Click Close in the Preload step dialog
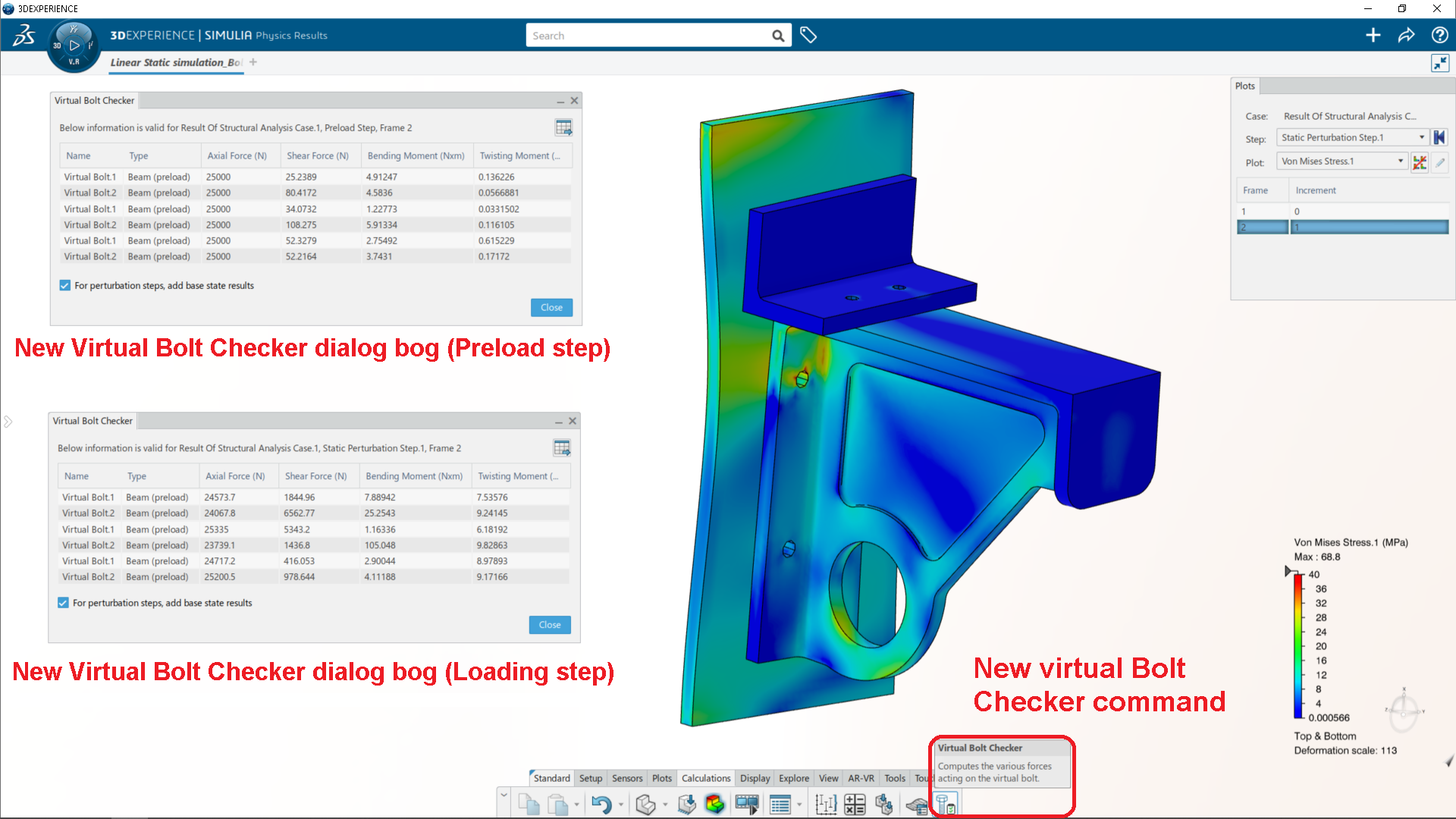This screenshot has width=1456, height=819. [x=551, y=307]
